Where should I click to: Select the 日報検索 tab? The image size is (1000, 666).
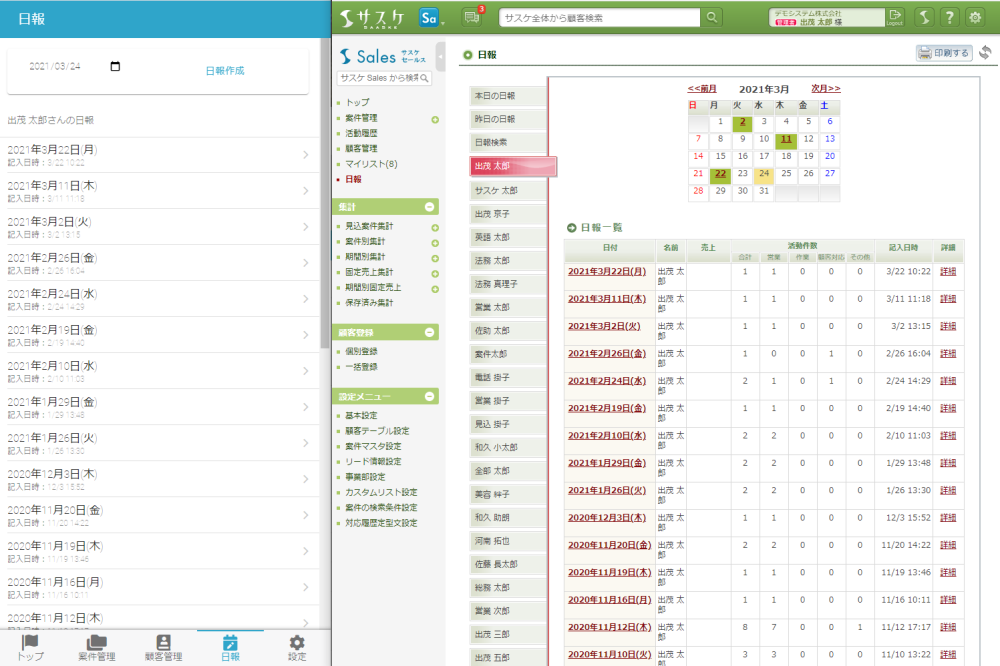click(508, 143)
